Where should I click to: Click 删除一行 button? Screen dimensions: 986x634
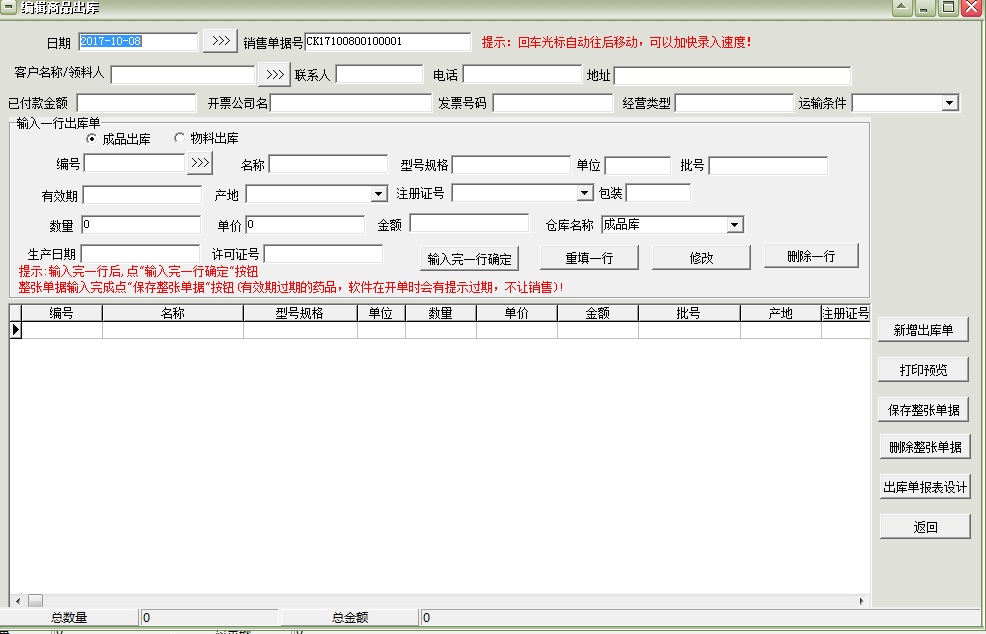[811, 256]
